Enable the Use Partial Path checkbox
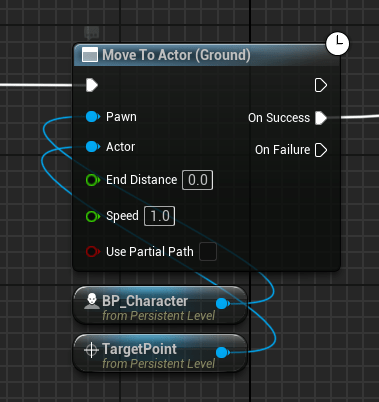This screenshot has width=379, height=402. [x=208, y=252]
